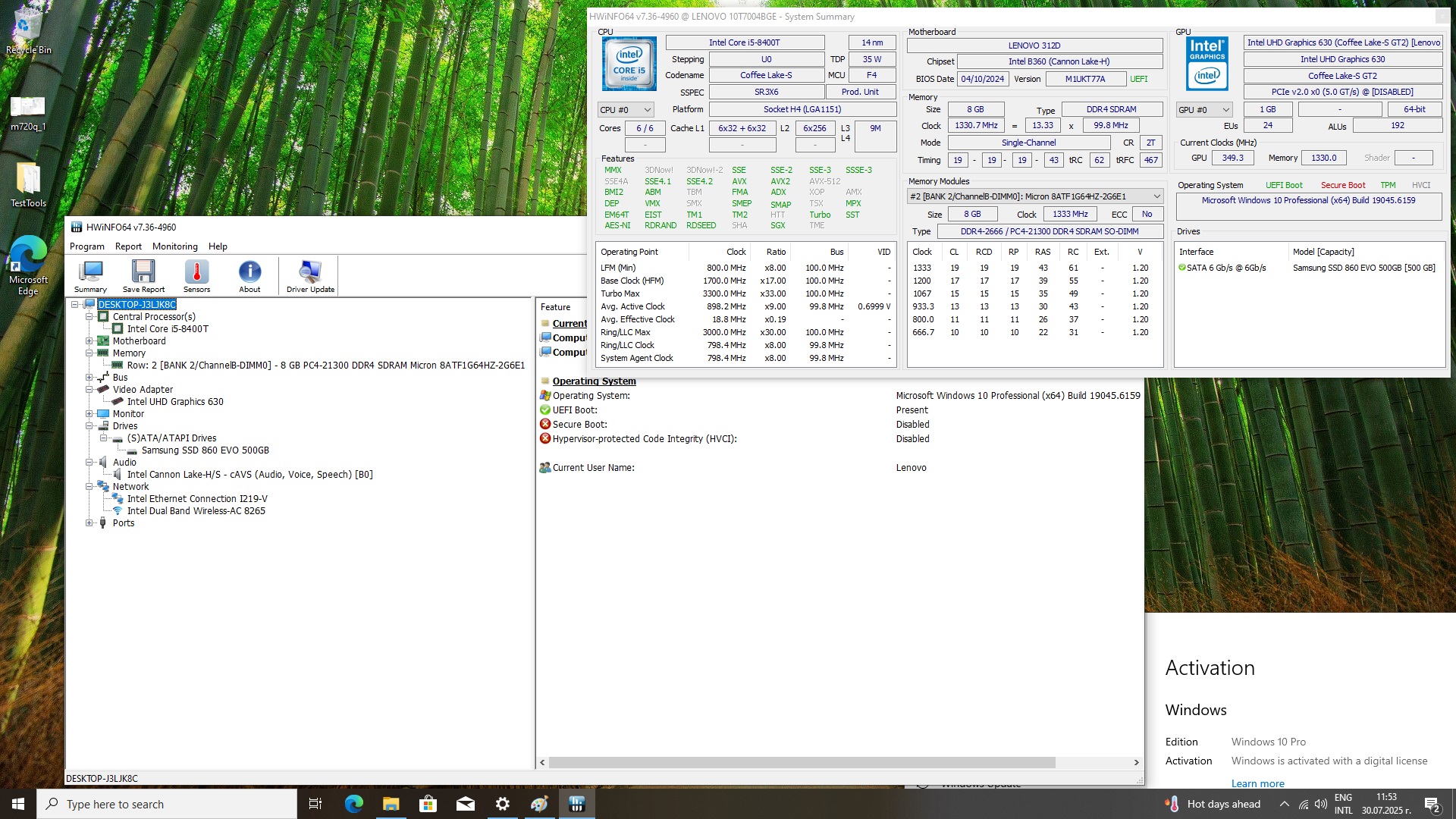Expand the Bus tree node
1456x819 pixels.
click(89, 378)
